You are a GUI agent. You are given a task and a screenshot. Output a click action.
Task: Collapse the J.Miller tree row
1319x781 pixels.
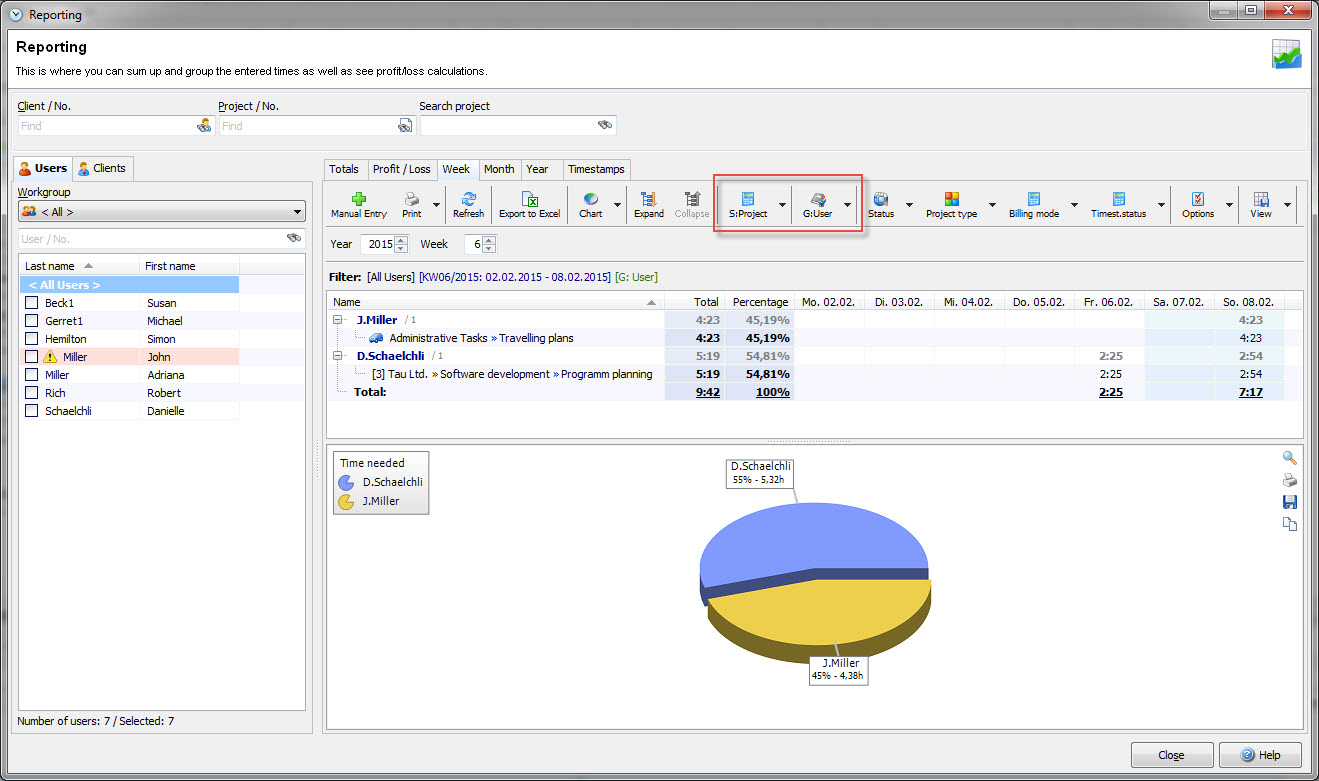tap(339, 320)
